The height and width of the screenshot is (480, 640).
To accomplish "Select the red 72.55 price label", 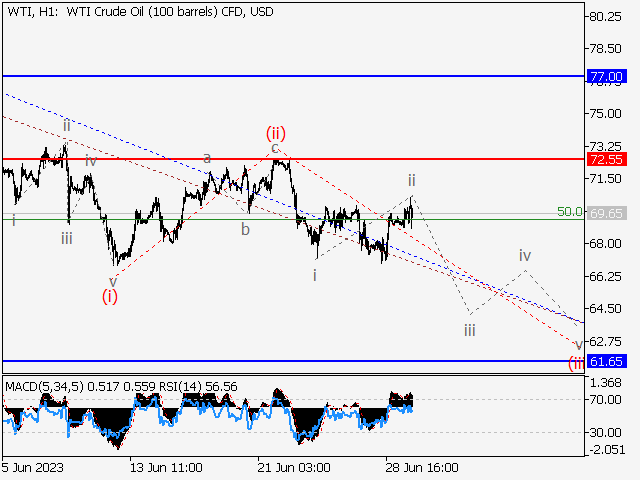I will coord(607,159).
